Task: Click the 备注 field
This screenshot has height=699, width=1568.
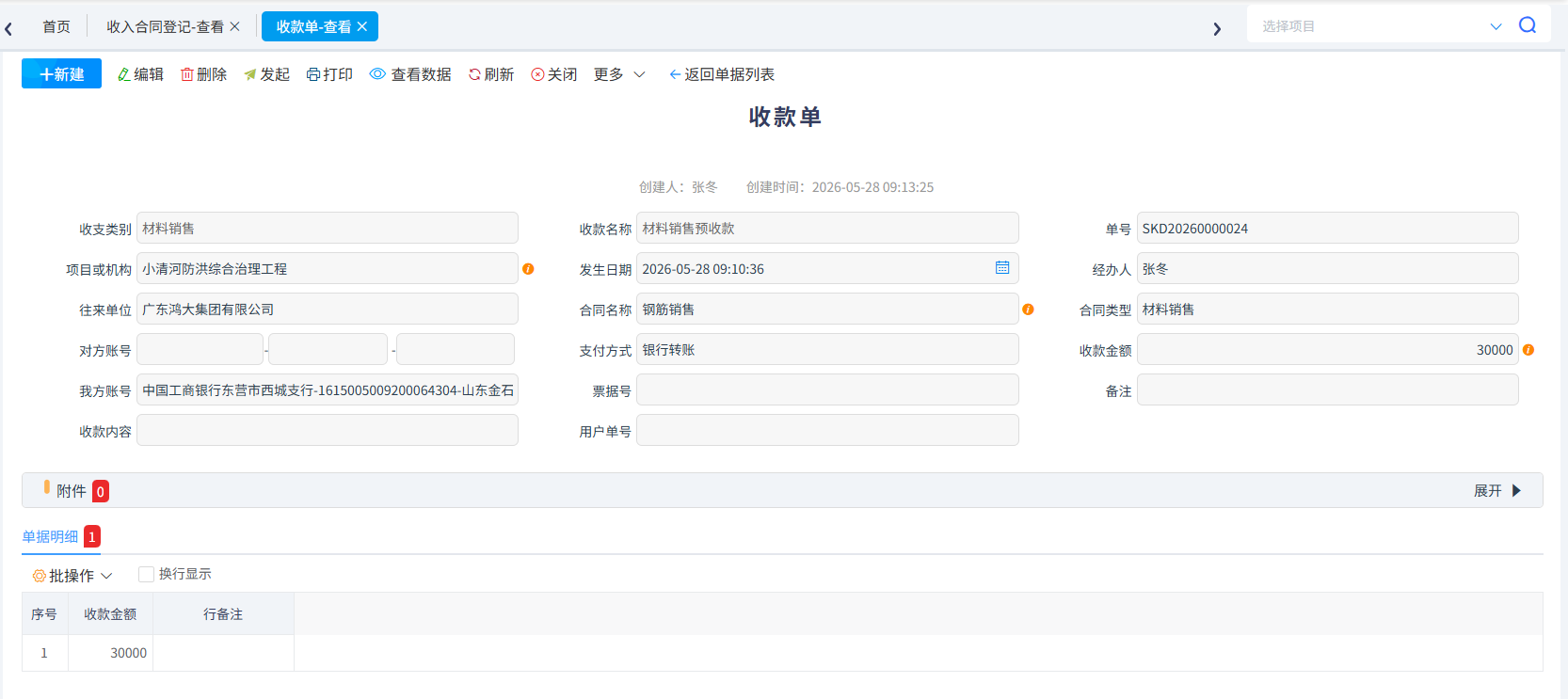Action: [1327, 389]
